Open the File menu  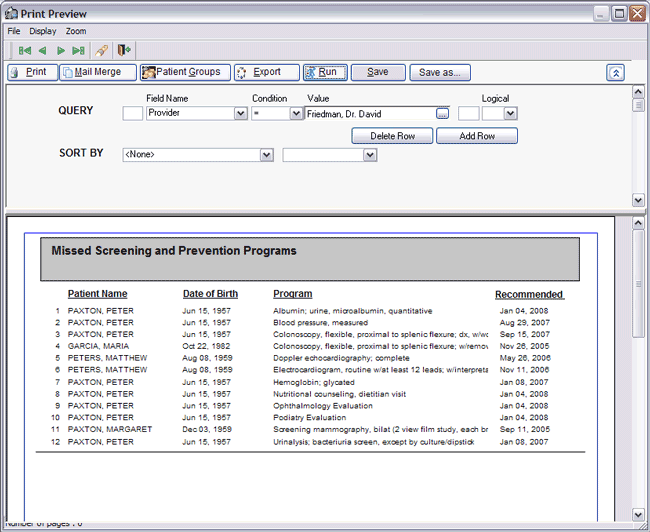(14, 31)
